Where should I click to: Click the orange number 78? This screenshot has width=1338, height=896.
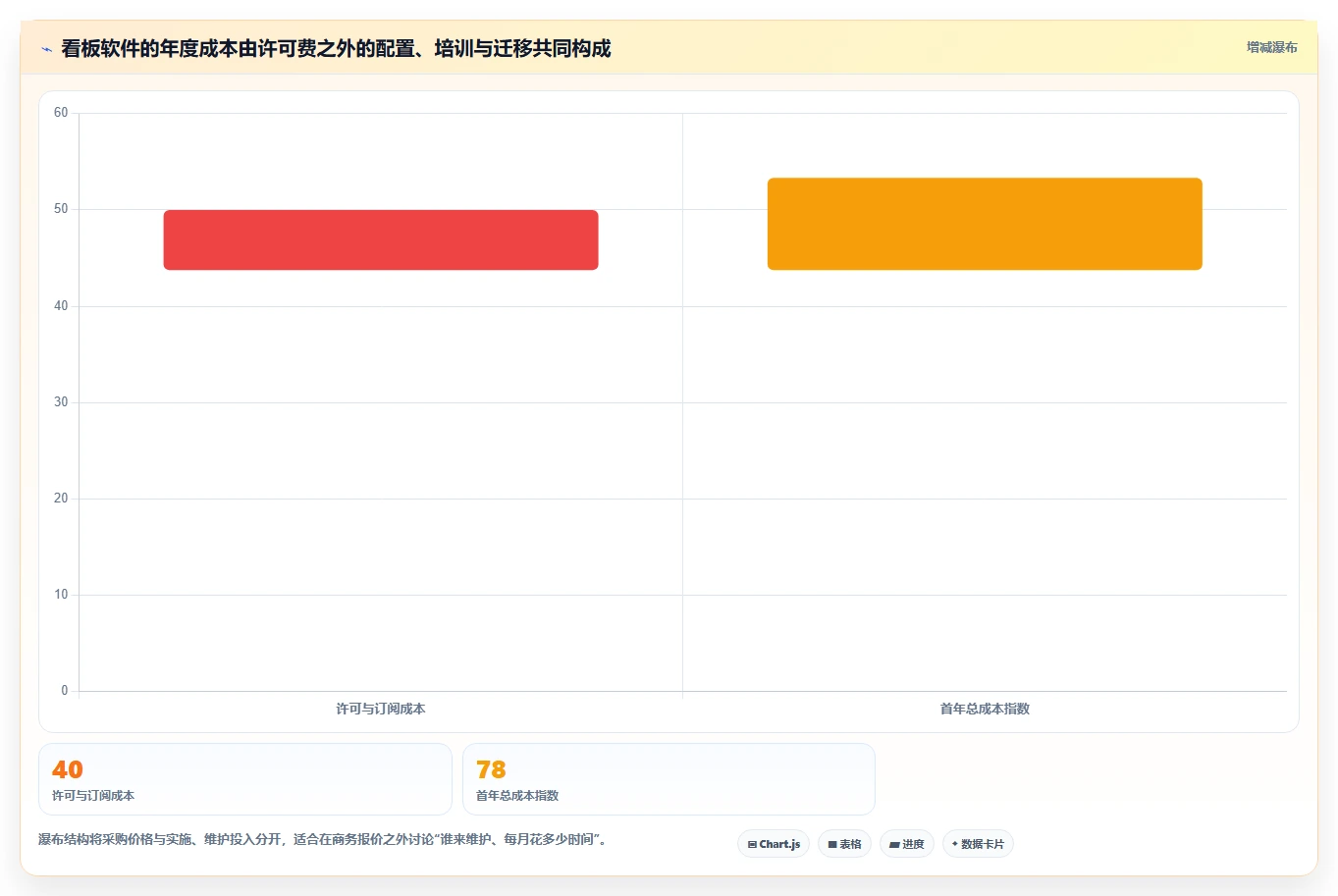(491, 769)
